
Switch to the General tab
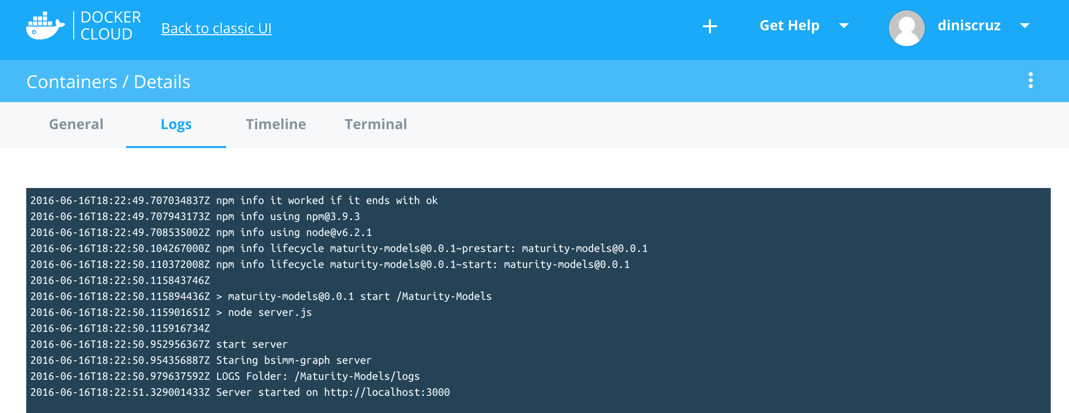pyautogui.click(x=76, y=124)
